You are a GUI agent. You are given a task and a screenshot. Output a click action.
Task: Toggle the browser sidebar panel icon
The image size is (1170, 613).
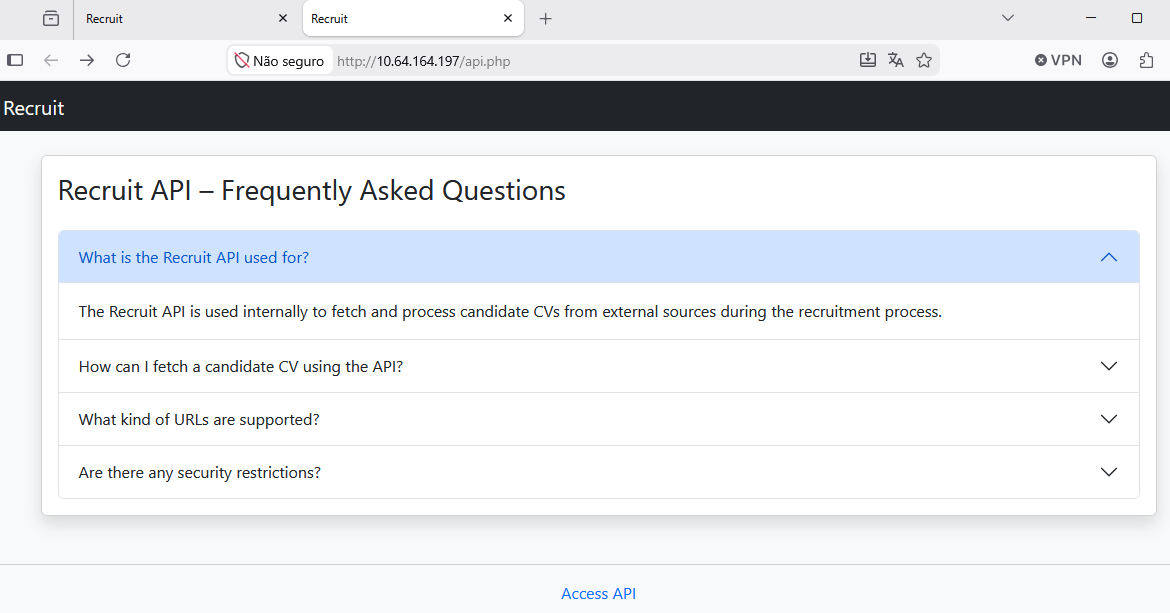pyautogui.click(x=15, y=60)
